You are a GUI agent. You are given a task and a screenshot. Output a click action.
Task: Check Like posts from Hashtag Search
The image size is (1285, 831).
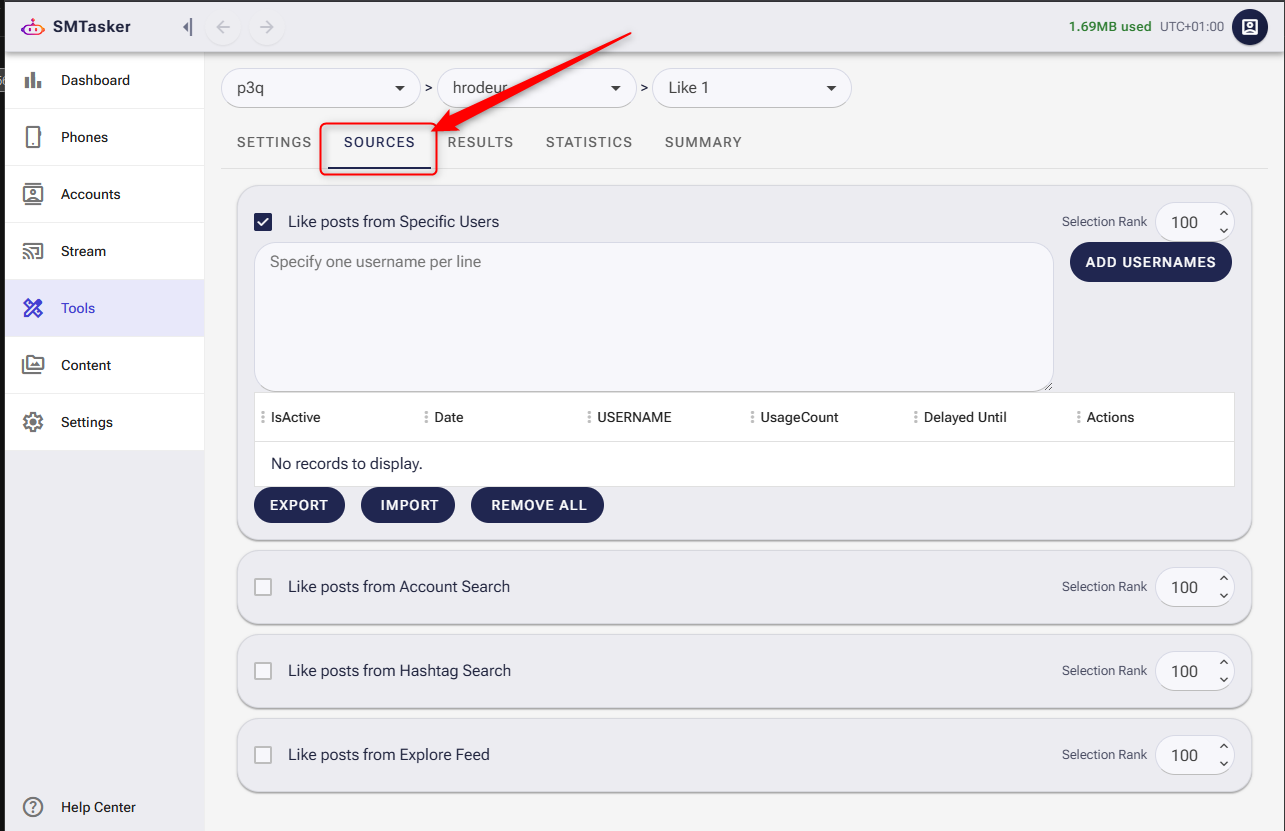(x=263, y=671)
